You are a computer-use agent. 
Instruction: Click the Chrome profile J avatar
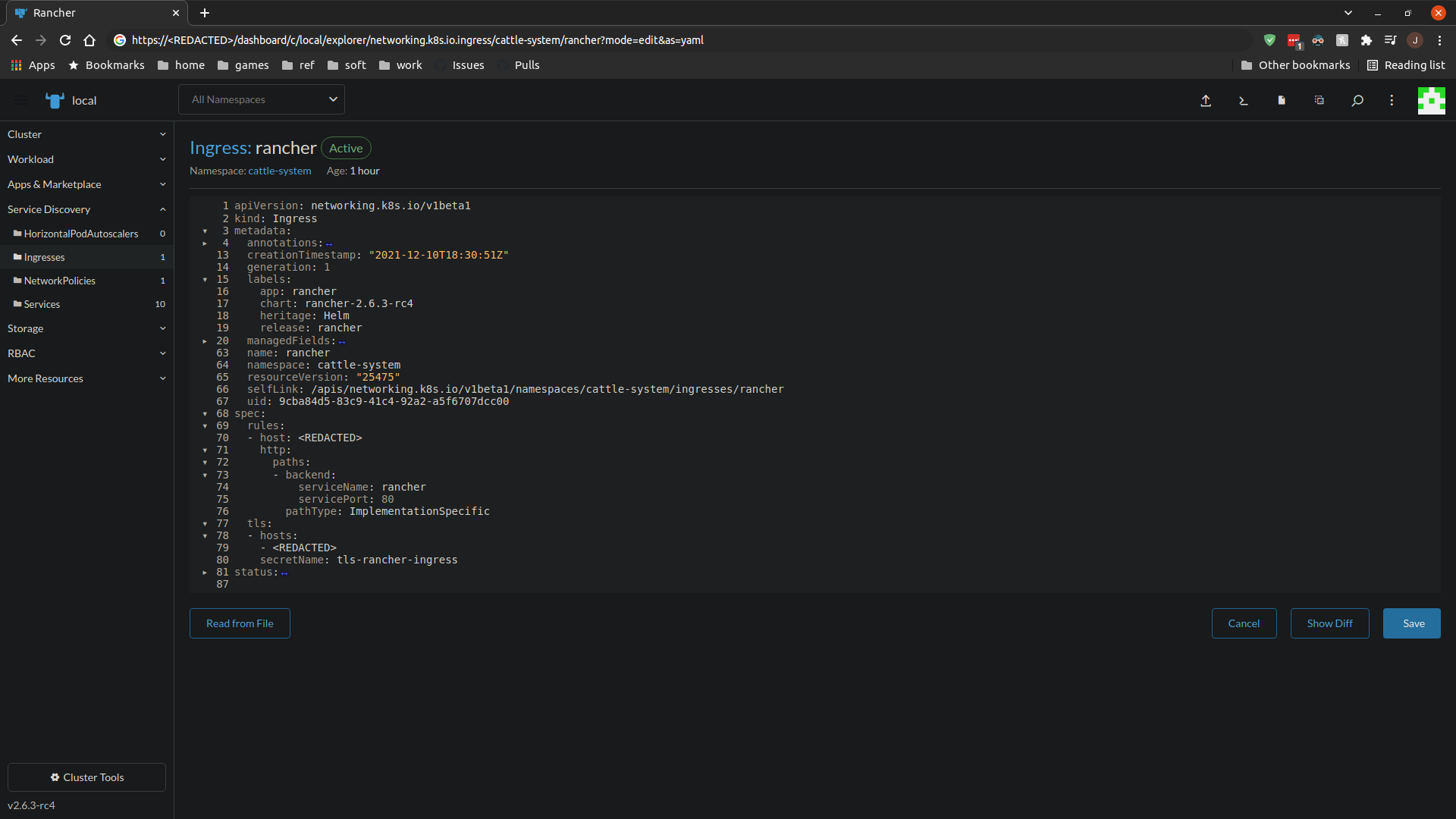[1414, 40]
